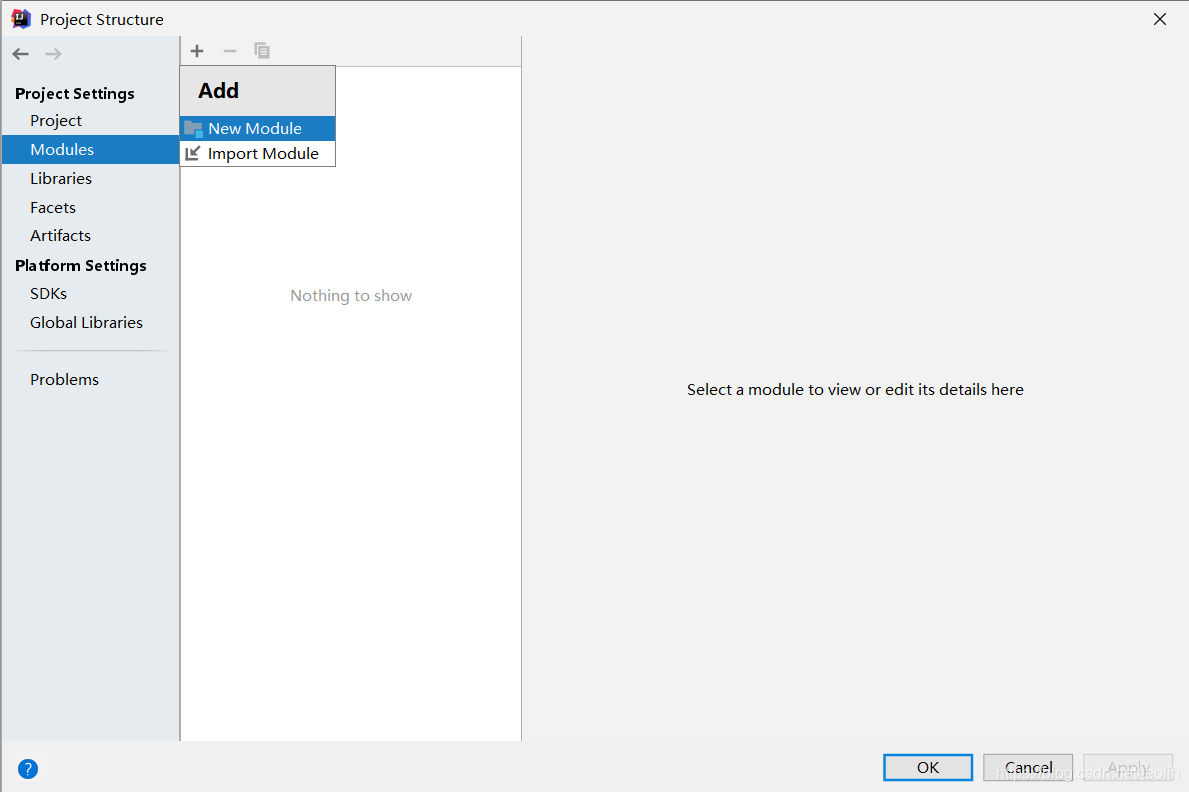1189x792 pixels.
Task: Select New Module from the Add popup
Action: pyautogui.click(x=254, y=128)
